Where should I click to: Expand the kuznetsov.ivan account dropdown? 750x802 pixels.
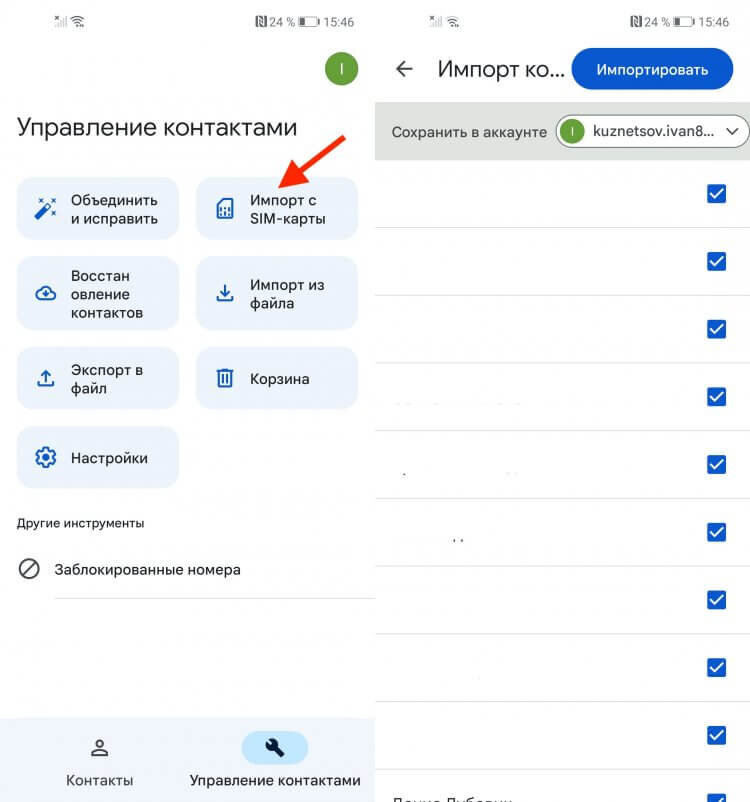pos(653,131)
